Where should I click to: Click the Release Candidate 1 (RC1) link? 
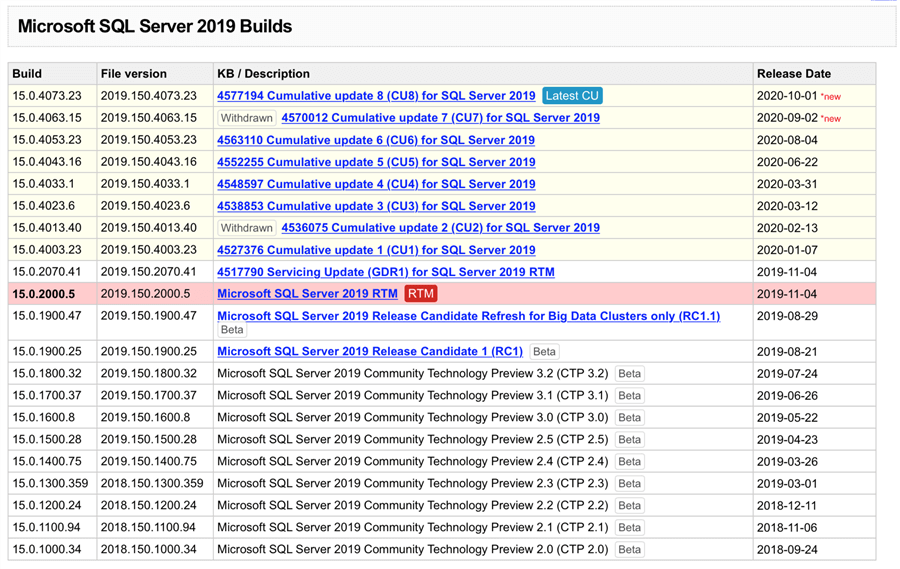tap(370, 352)
